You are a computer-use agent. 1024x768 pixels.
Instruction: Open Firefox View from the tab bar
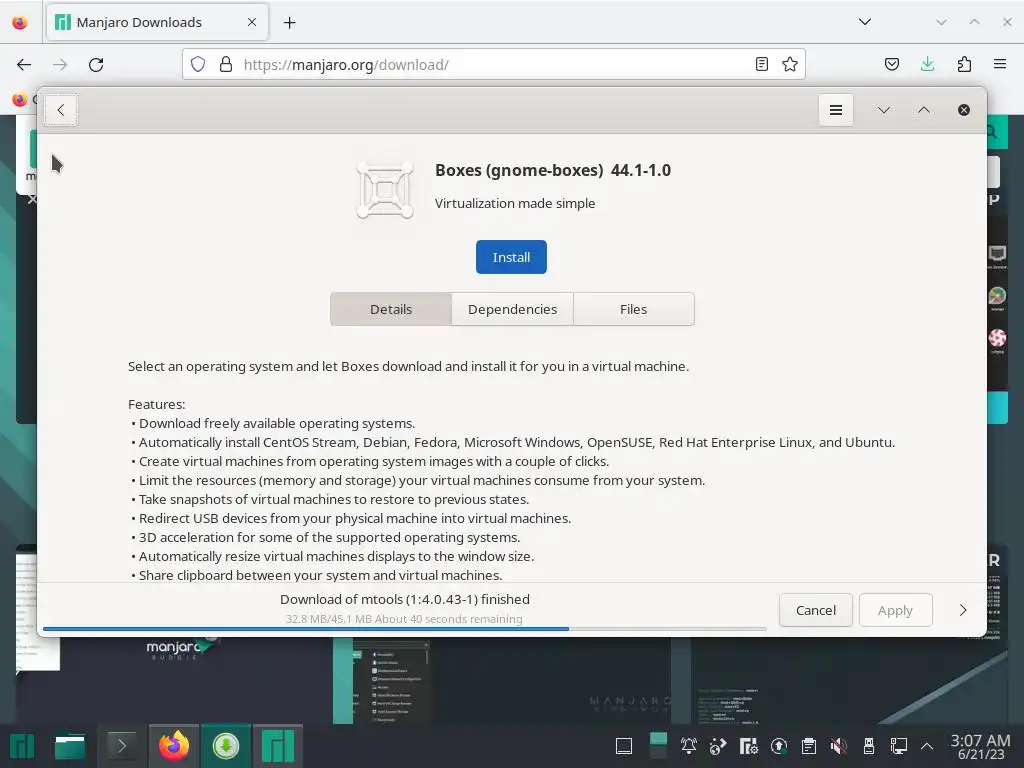[20, 23]
